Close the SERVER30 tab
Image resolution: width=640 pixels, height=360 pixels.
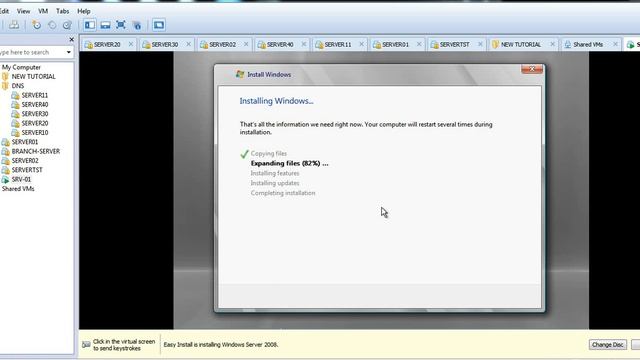click(188, 44)
